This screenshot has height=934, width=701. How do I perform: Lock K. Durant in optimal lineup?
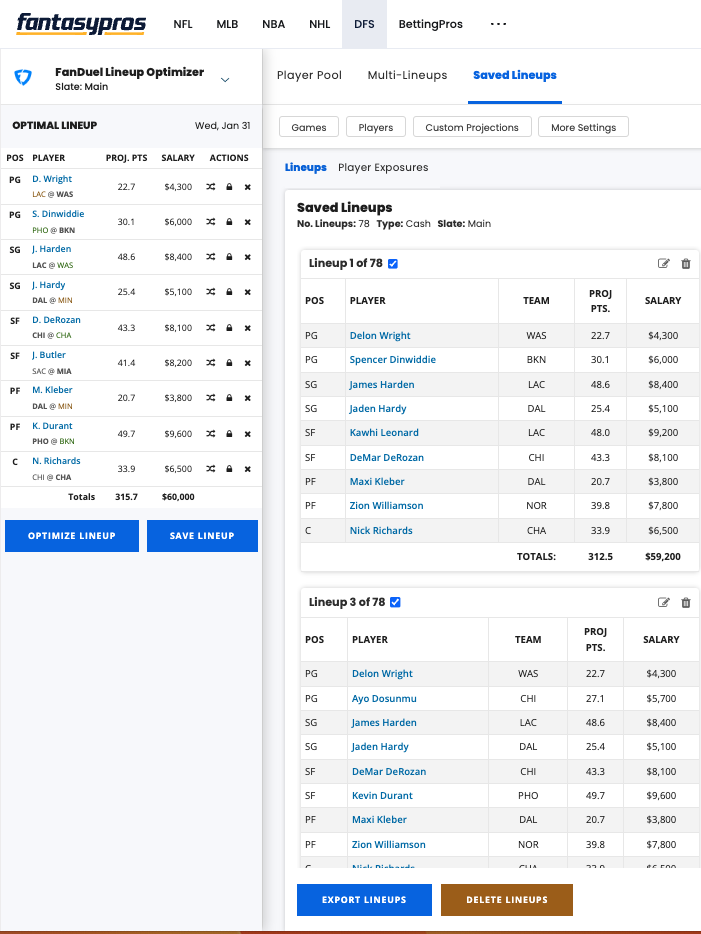coord(229,434)
